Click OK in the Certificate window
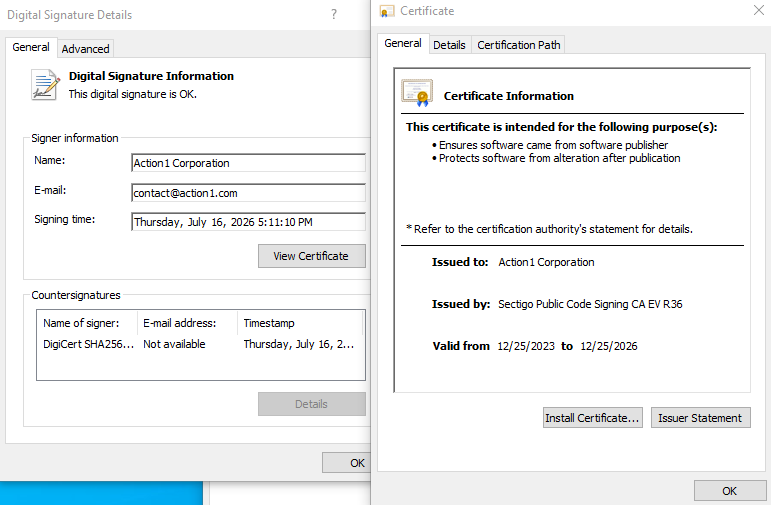The height and width of the screenshot is (505, 771). tap(730, 491)
